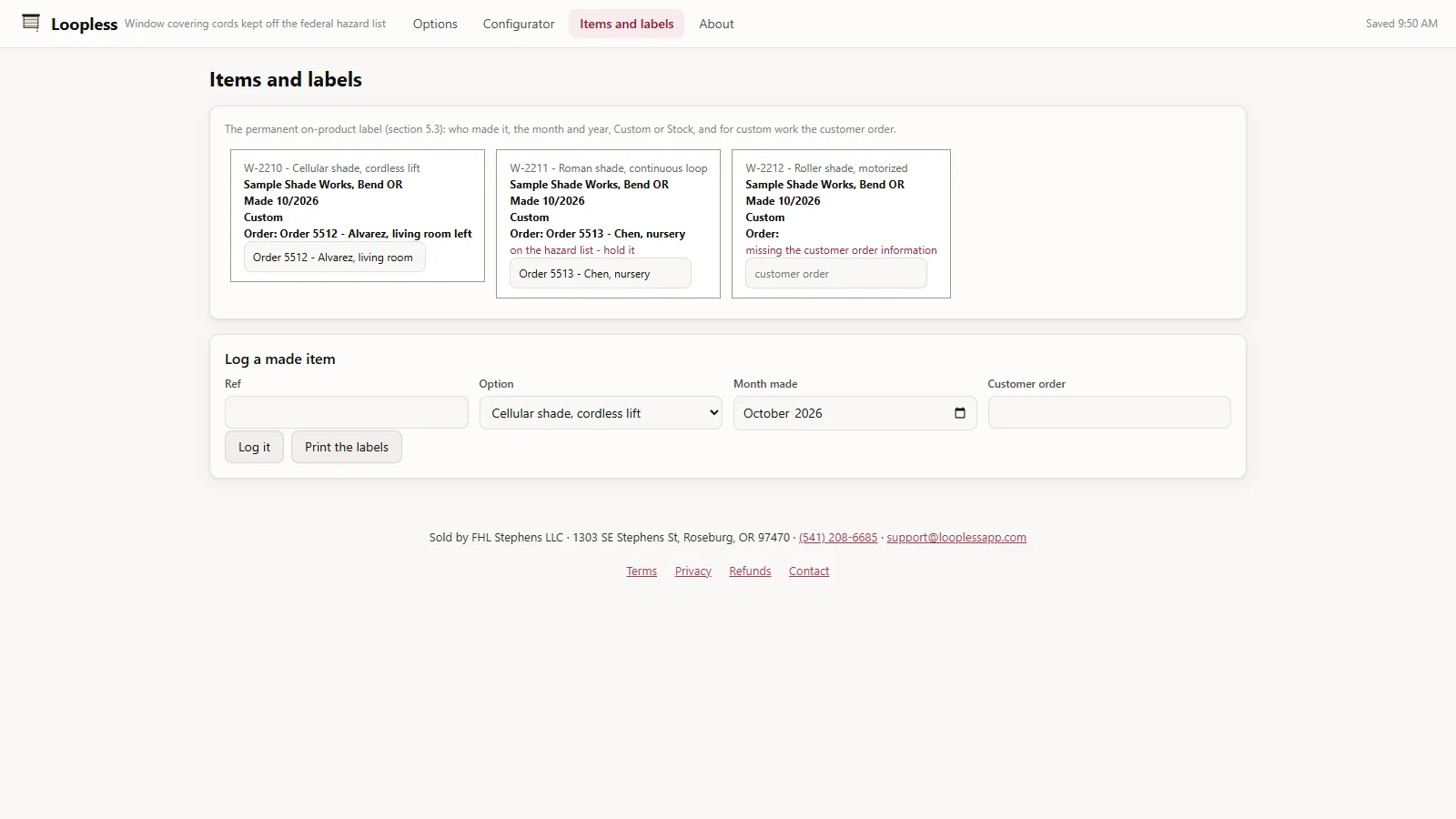This screenshot has height=819, width=1456.
Task: Click the Saved 9:50 AM status text
Action: [1401, 24]
